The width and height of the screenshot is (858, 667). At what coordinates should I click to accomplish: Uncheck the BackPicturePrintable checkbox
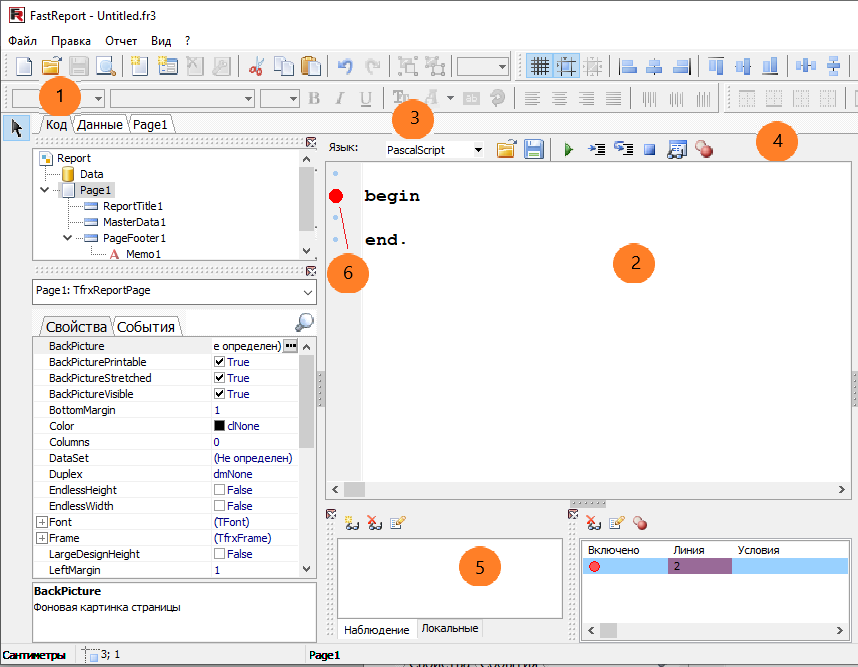[220, 362]
